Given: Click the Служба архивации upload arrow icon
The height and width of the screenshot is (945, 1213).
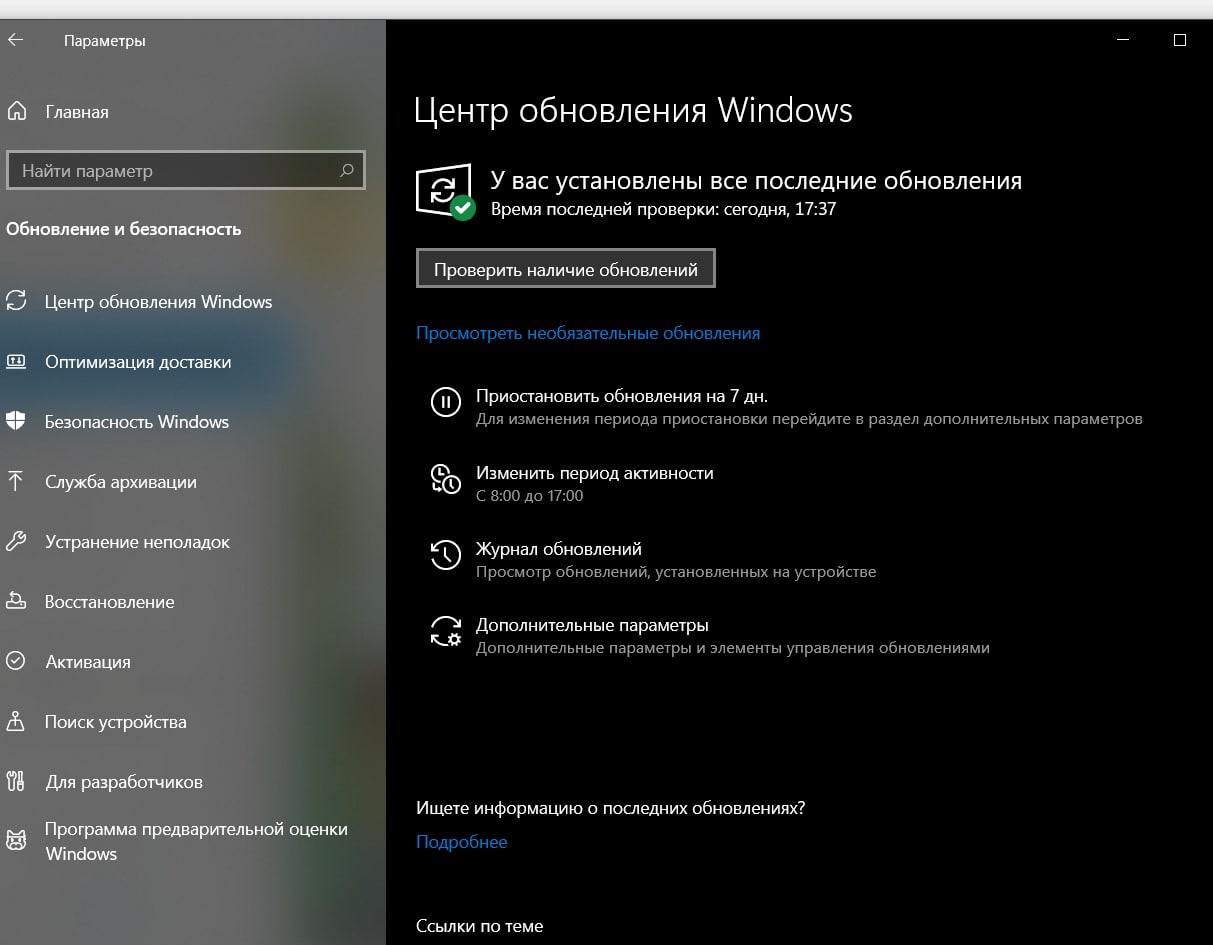Looking at the screenshot, I should (x=15, y=481).
